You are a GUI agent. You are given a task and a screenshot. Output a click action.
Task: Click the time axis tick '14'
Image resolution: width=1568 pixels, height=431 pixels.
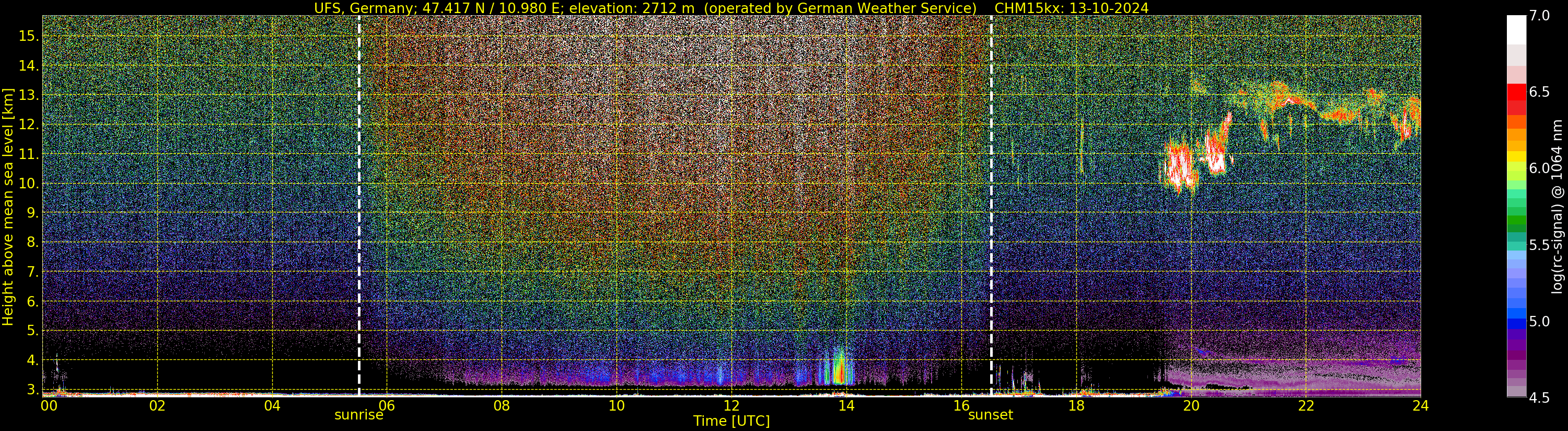pyautogui.click(x=846, y=405)
